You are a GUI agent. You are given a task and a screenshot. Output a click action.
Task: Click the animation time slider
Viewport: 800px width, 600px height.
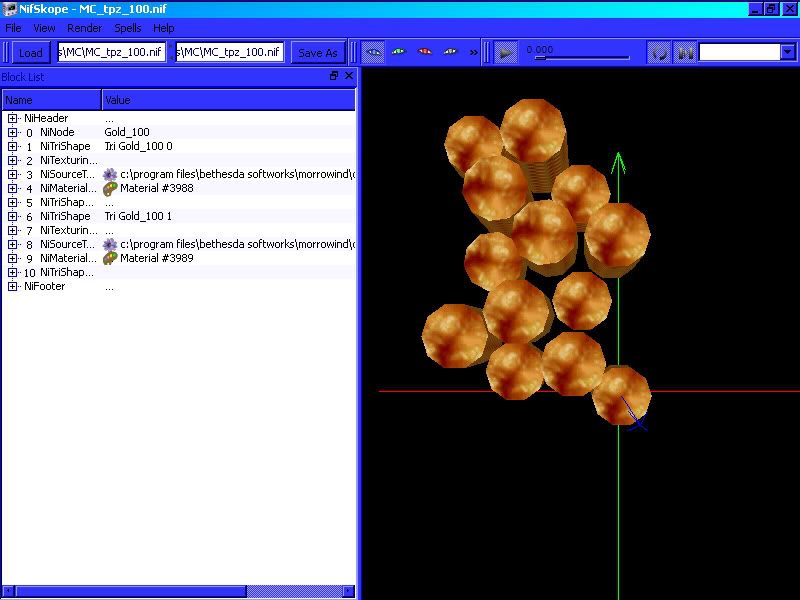pyautogui.click(x=582, y=58)
